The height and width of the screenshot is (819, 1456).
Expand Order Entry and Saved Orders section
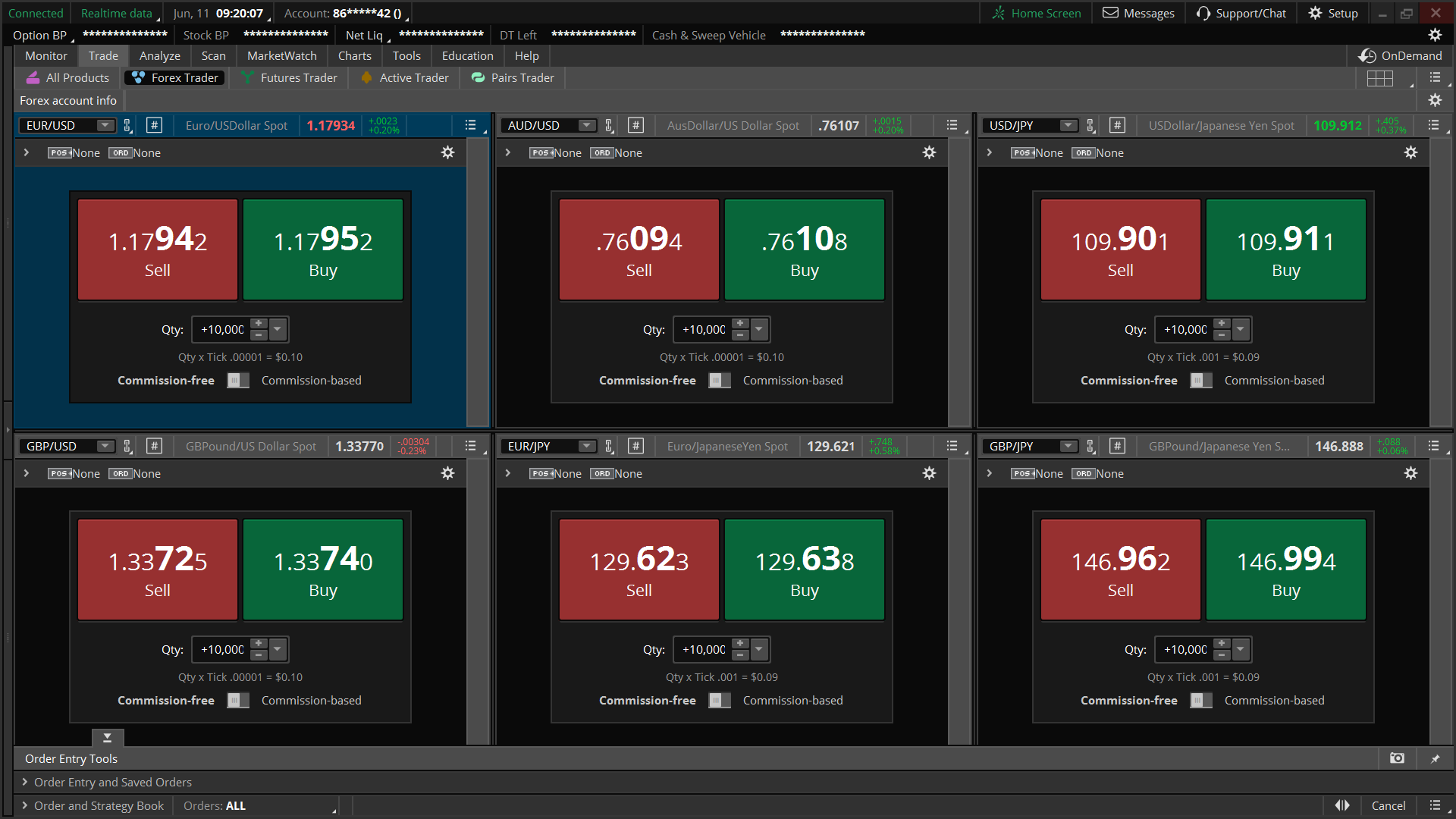[25, 782]
